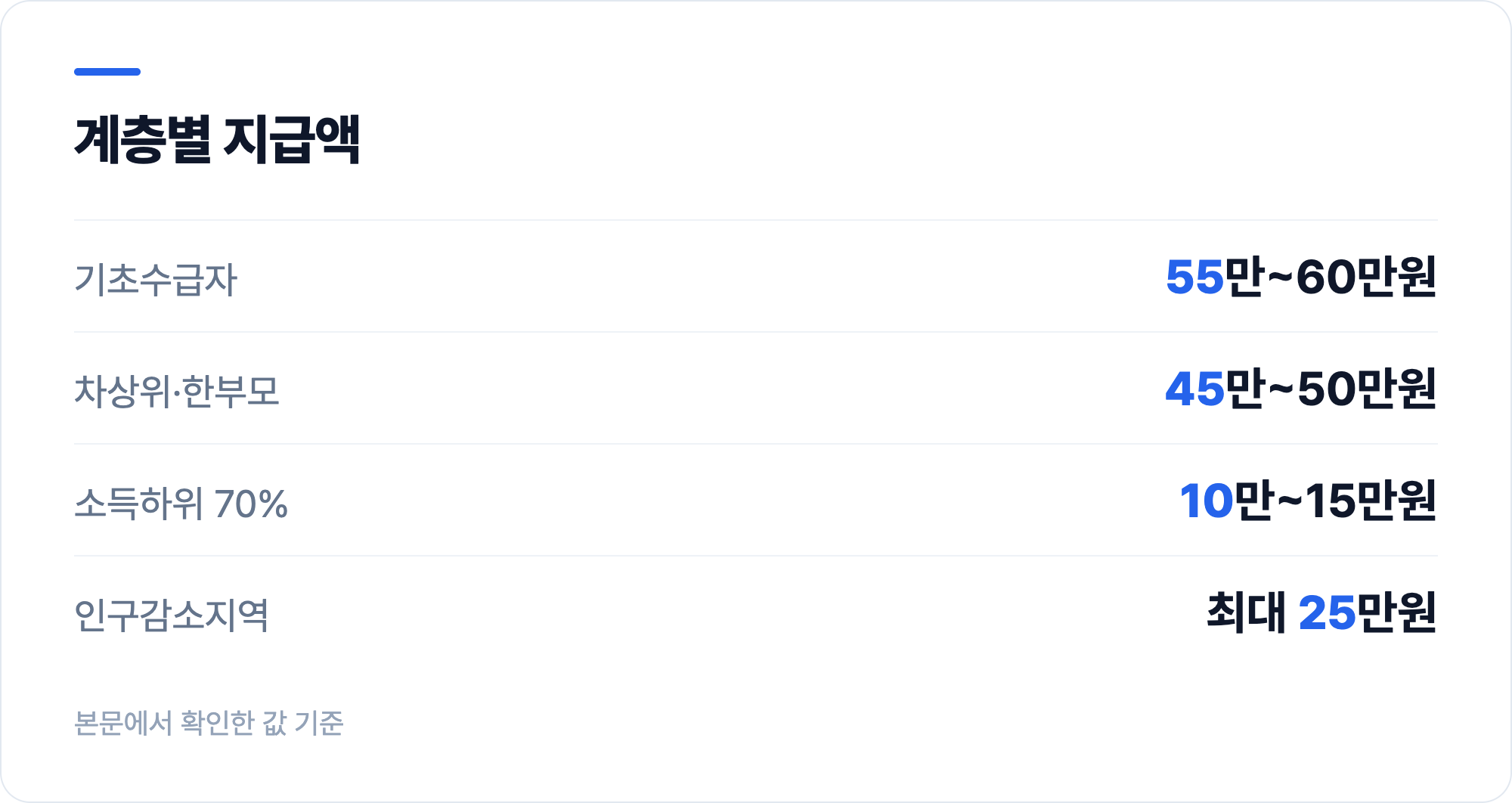Select the 소득하위 label text
1512x803 pixels.
tap(138, 503)
